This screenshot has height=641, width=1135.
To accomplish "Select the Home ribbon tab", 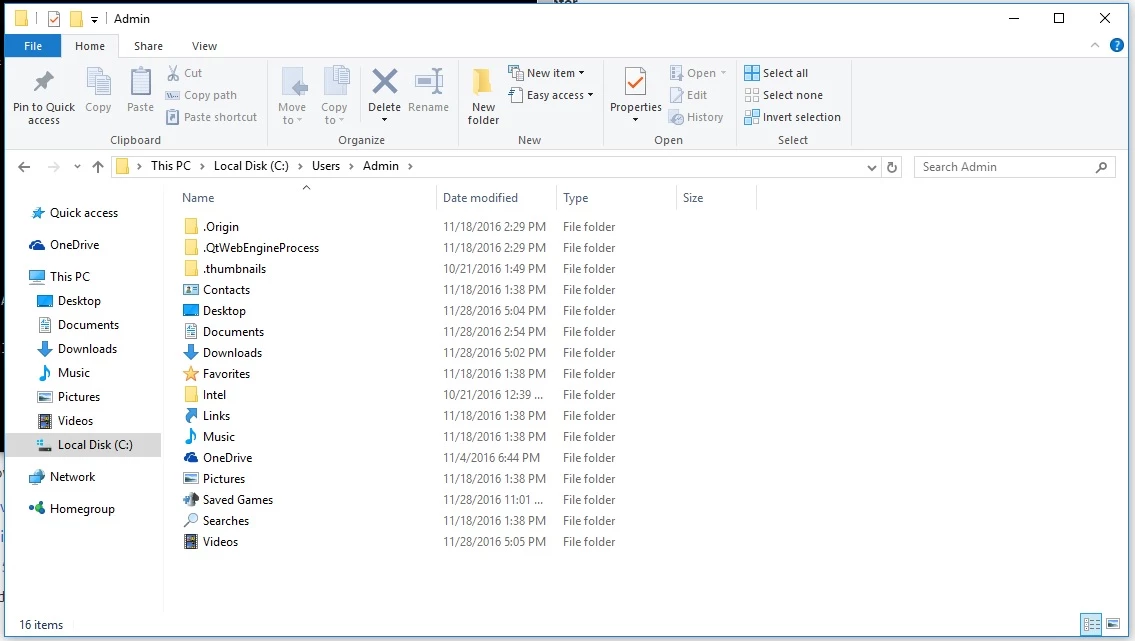I will point(90,46).
